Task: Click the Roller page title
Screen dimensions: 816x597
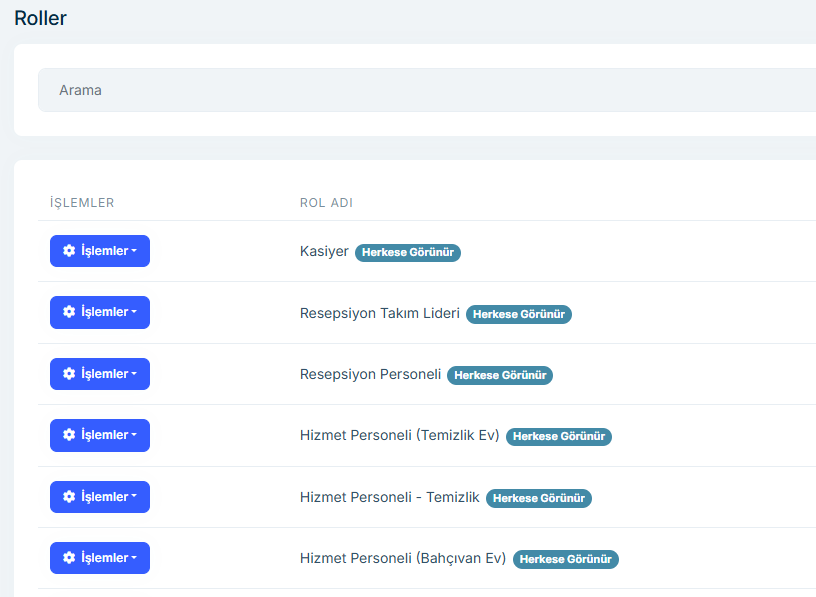Action: coord(40,18)
